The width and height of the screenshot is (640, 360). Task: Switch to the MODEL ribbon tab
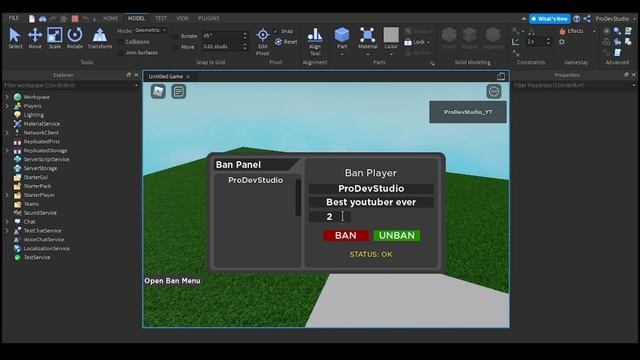[136, 18]
